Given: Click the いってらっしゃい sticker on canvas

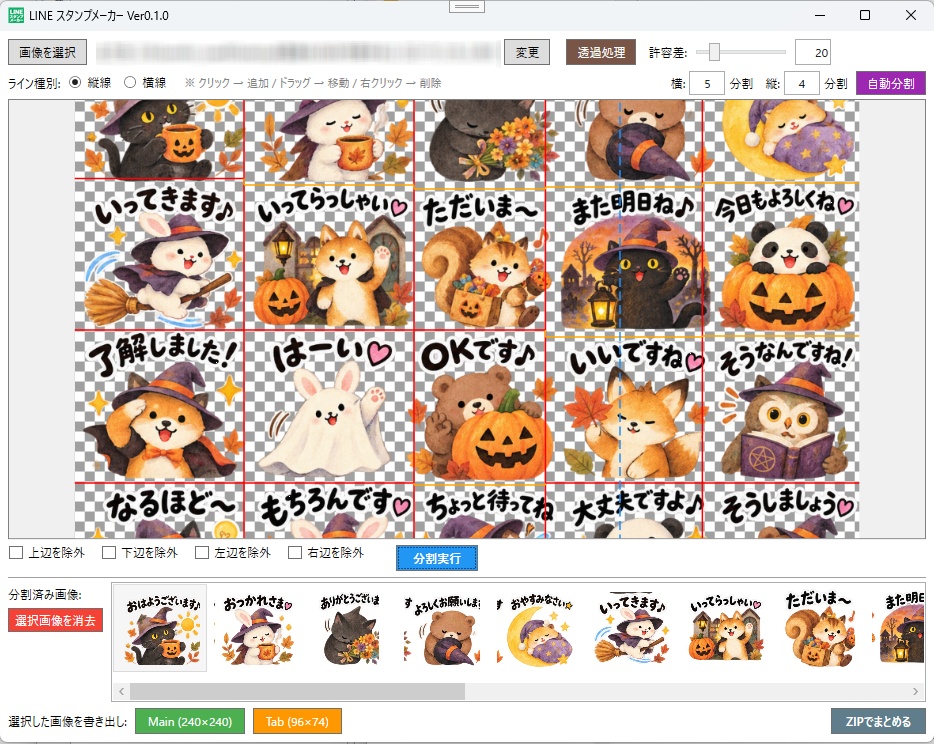Looking at the screenshot, I should [329, 257].
